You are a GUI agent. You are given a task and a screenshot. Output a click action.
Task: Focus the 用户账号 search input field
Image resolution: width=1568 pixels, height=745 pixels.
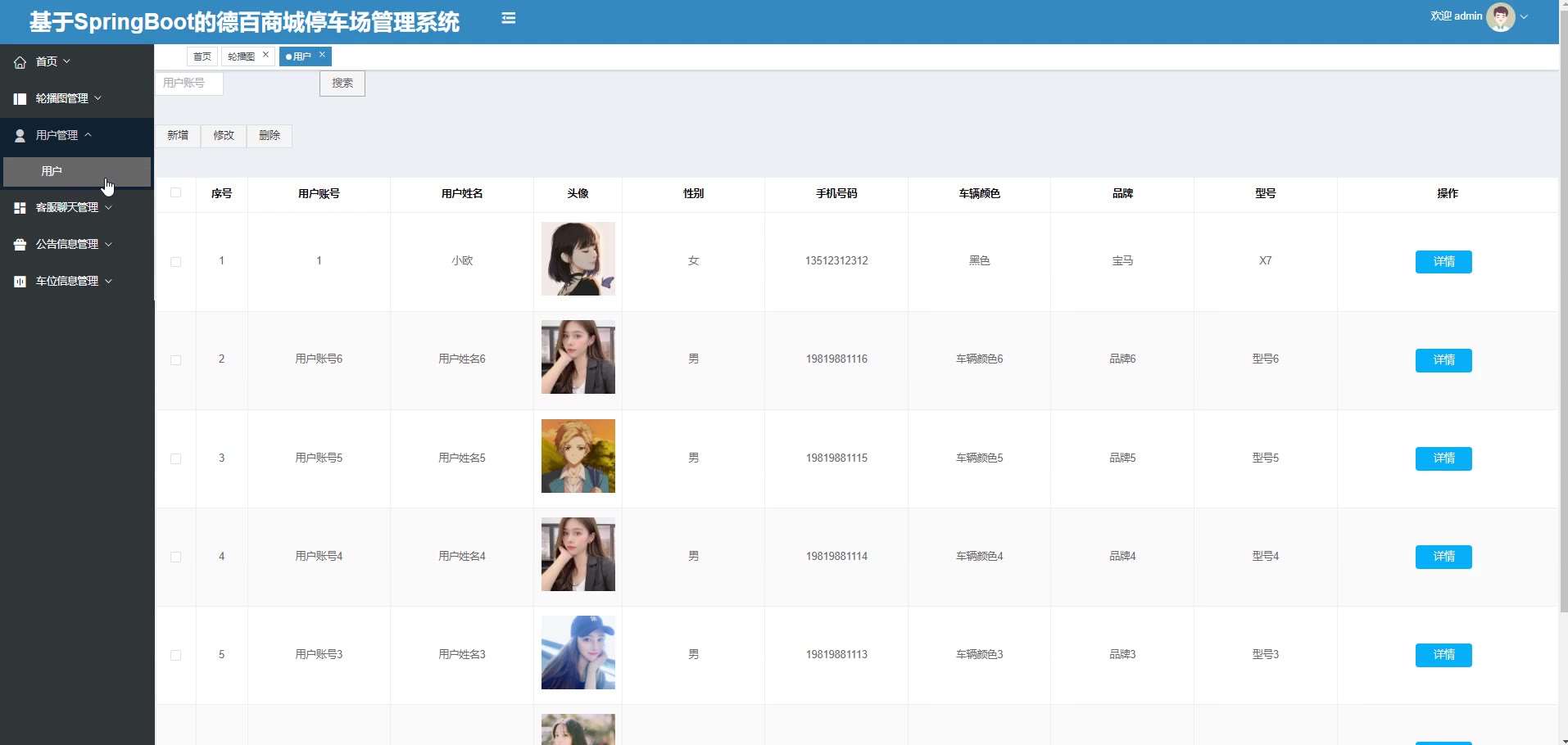[x=189, y=83]
